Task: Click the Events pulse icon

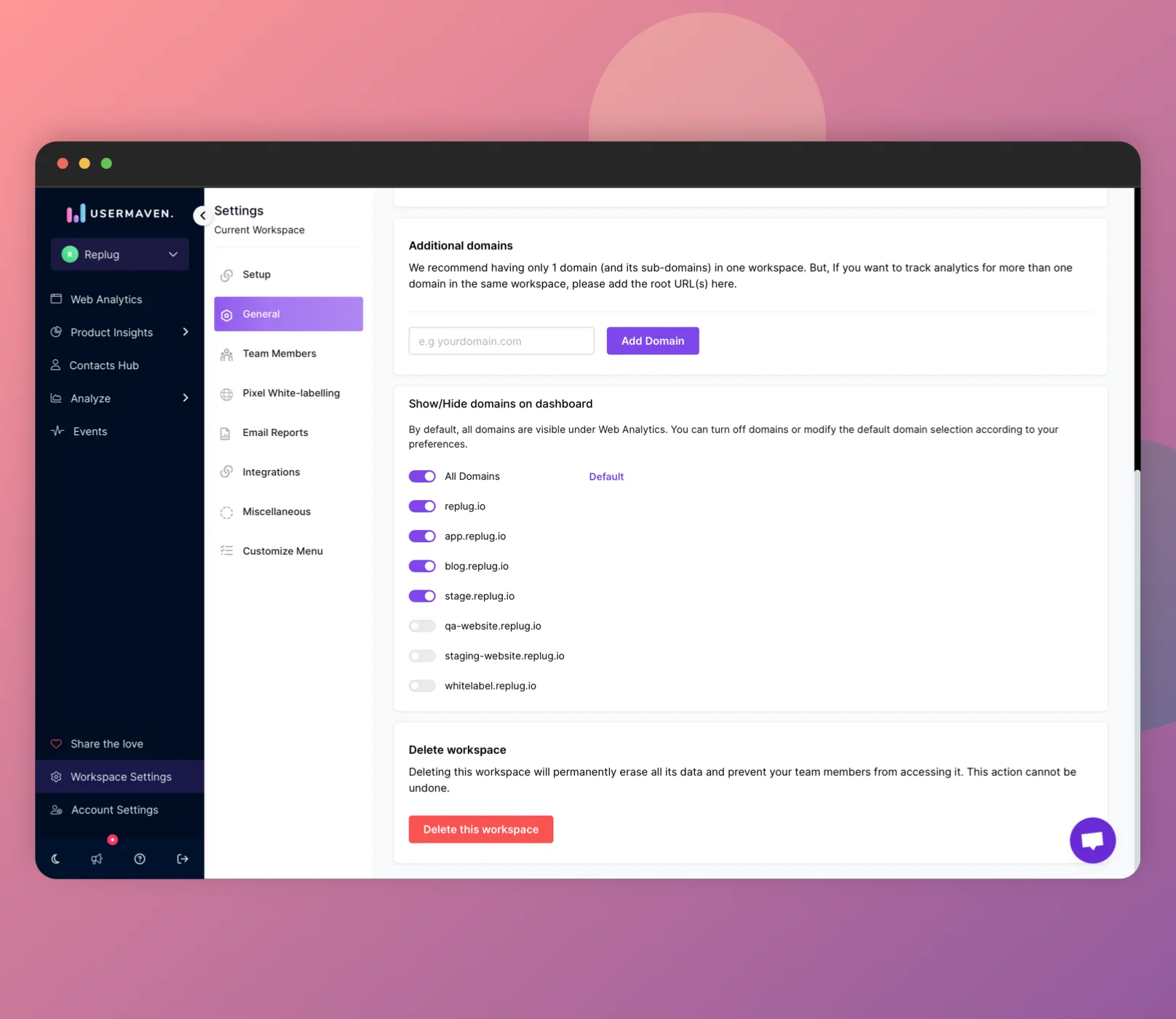Action: pyautogui.click(x=57, y=431)
